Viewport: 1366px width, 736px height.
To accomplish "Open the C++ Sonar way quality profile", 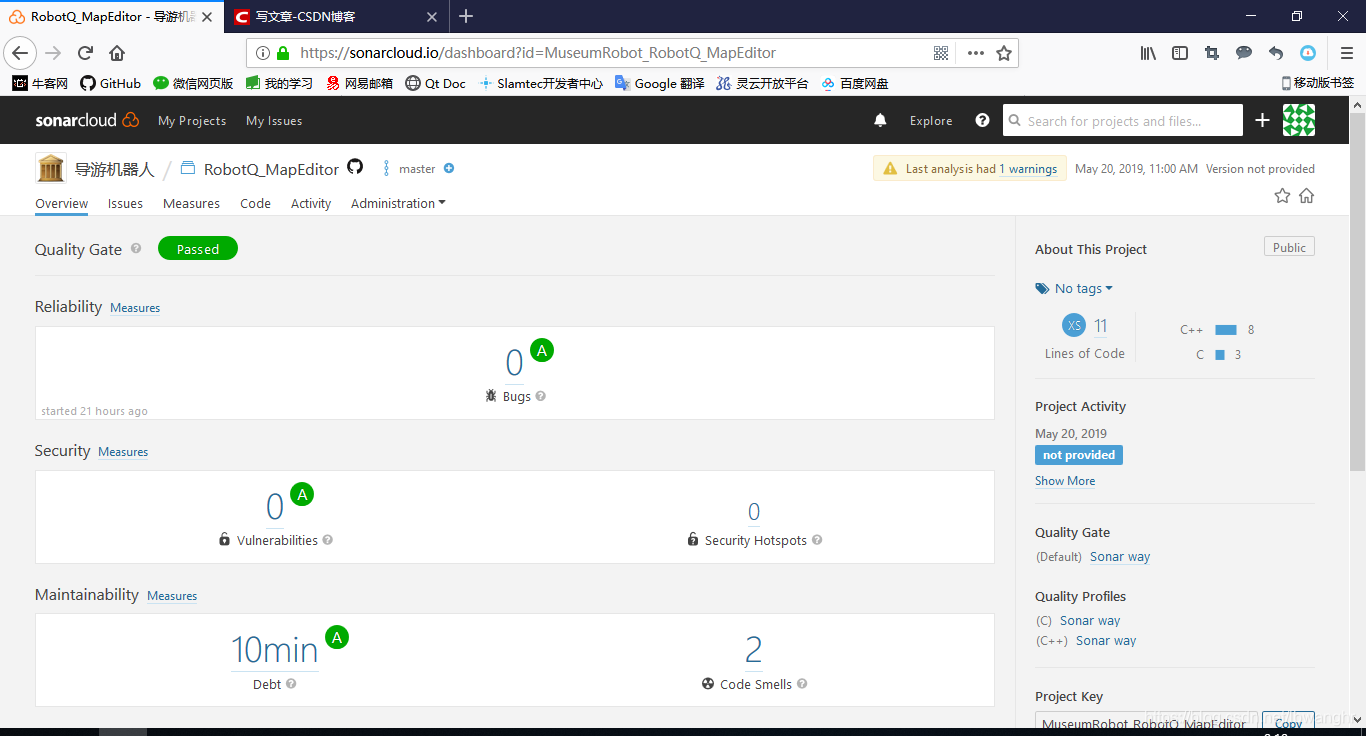I will tap(1106, 641).
